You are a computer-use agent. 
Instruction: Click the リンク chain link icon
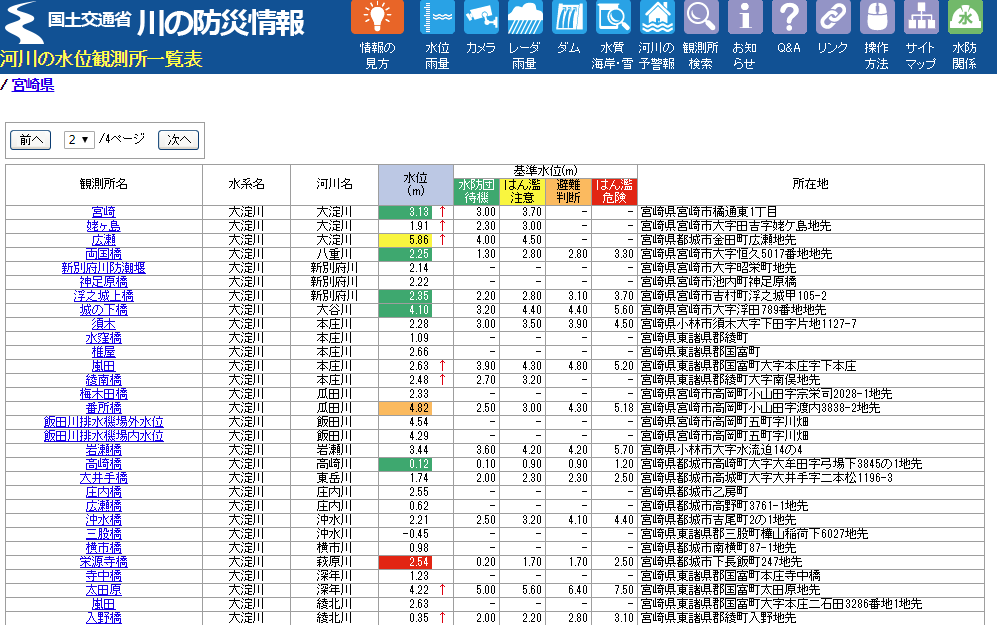click(832, 18)
